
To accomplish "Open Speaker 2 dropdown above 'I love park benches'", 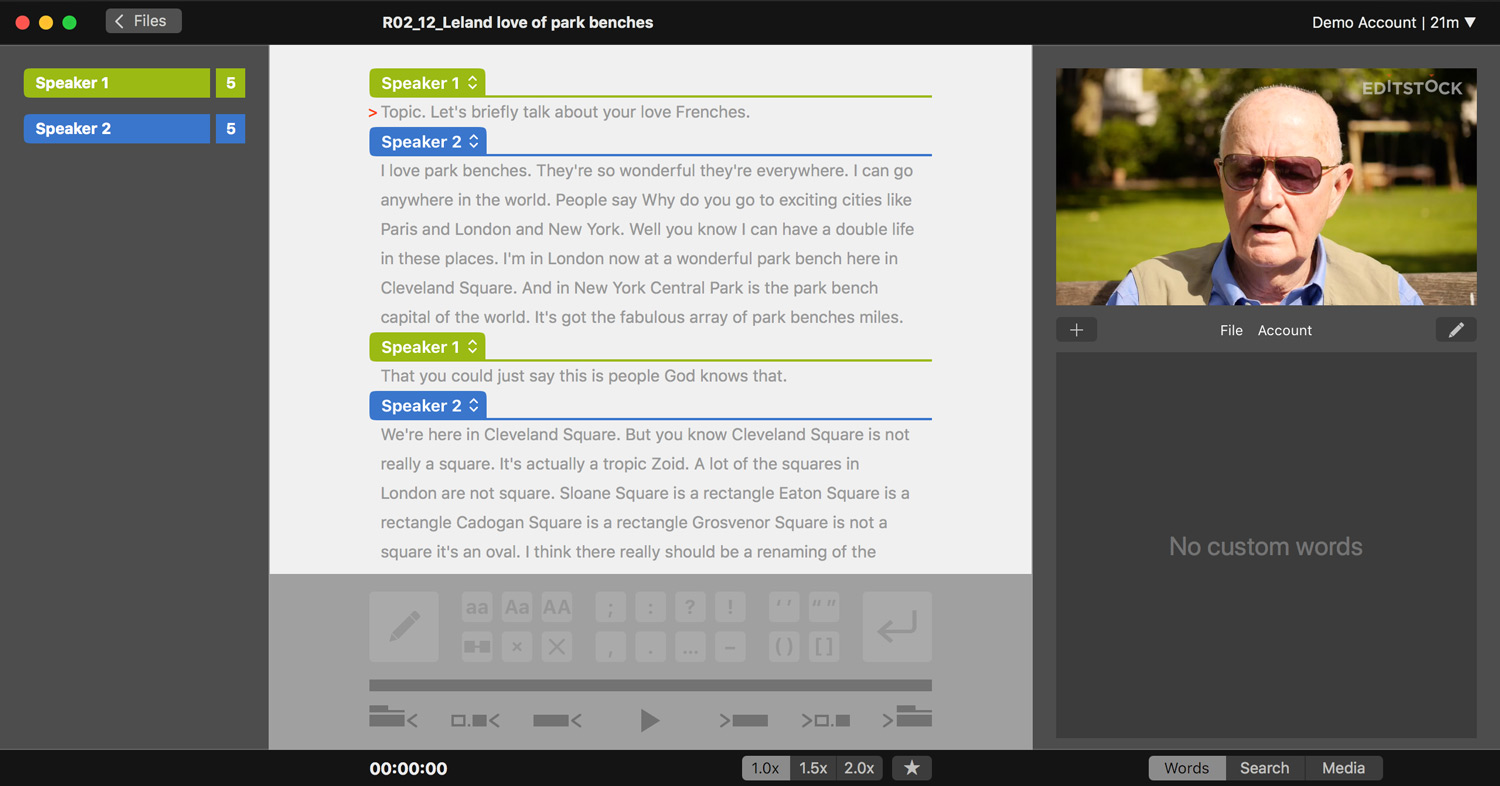I will pyautogui.click(x=428, y=142).
